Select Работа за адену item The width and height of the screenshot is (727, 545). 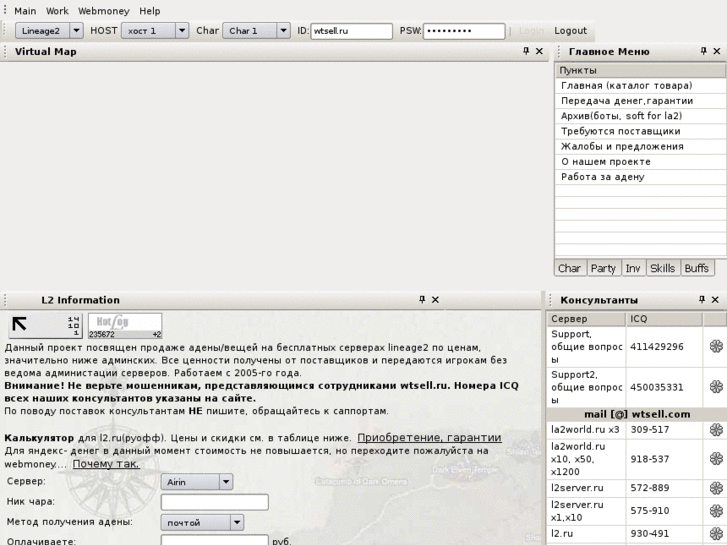pos(640,177)
